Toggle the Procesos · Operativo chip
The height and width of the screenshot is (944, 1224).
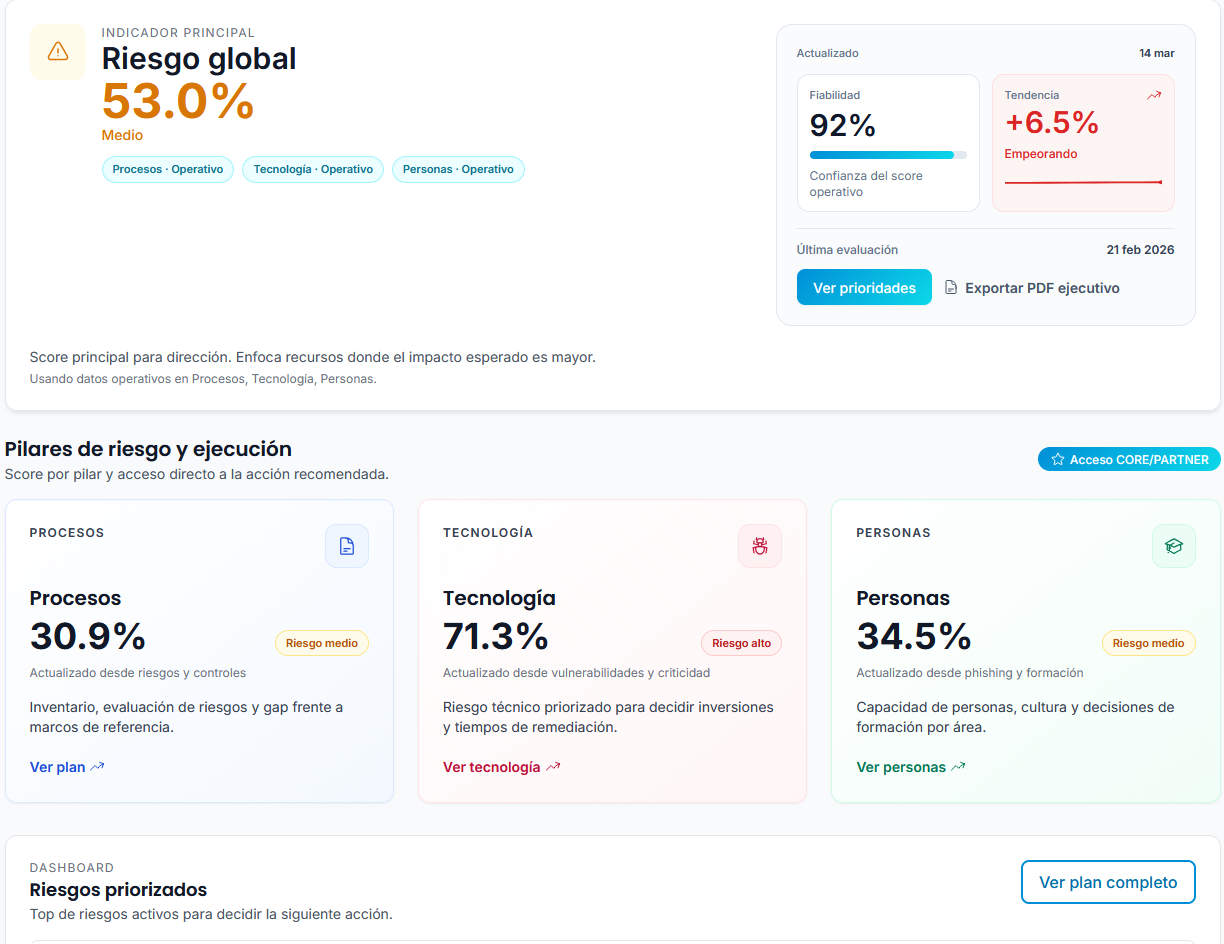(167, 169)
